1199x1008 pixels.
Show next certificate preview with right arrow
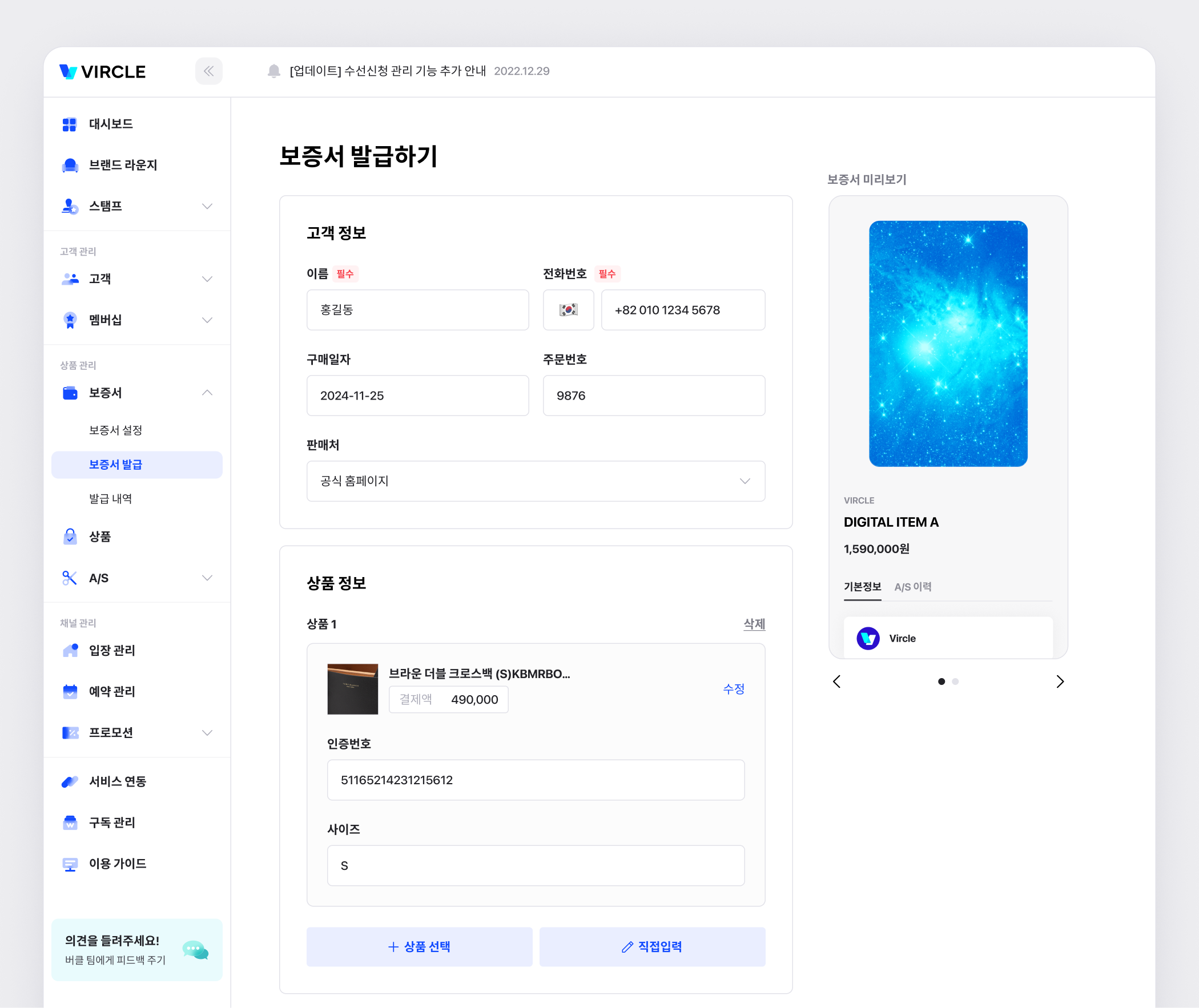click(x=1060, y=681)
